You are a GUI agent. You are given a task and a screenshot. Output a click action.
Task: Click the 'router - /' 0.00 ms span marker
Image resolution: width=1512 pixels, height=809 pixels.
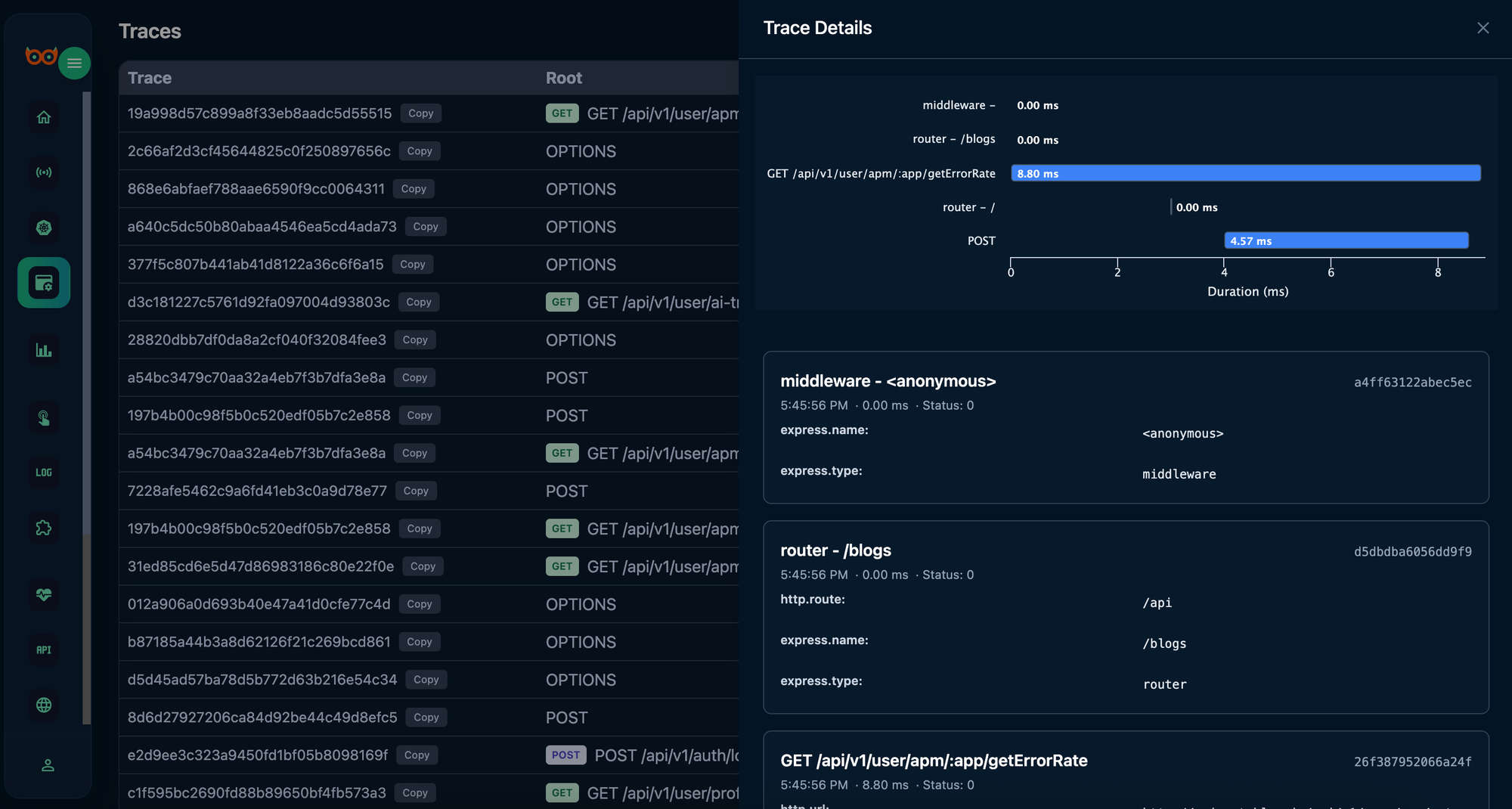click(1171, 207)
